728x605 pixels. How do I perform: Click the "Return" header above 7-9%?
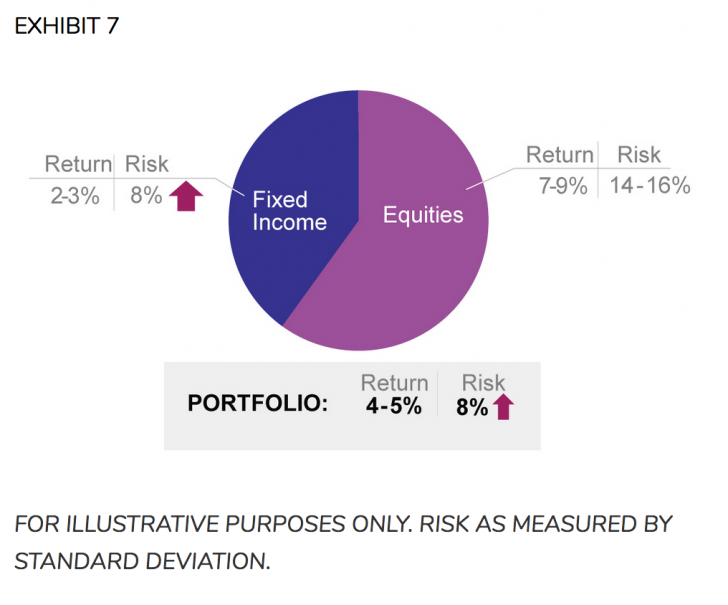click(560, 155)
